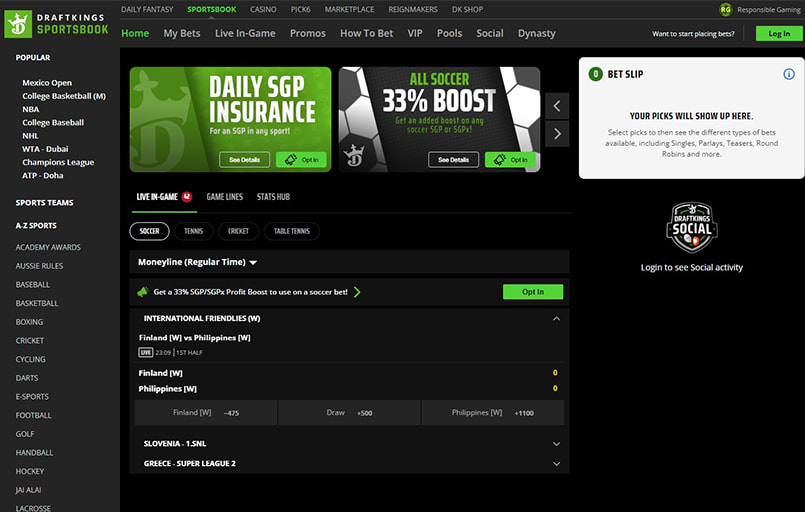Open Jai Alai in A-Z Sports
This screenshot has width=805, height=512.
pos(28,490)
